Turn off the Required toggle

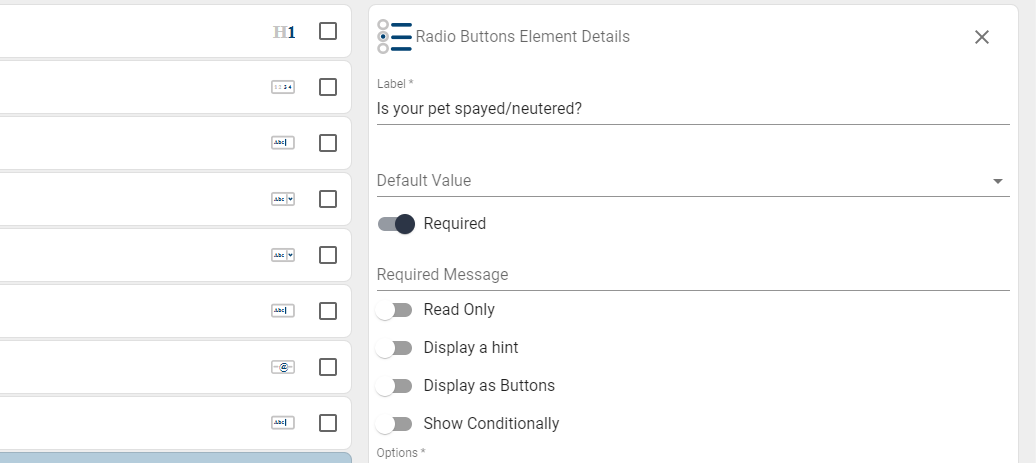396,224
